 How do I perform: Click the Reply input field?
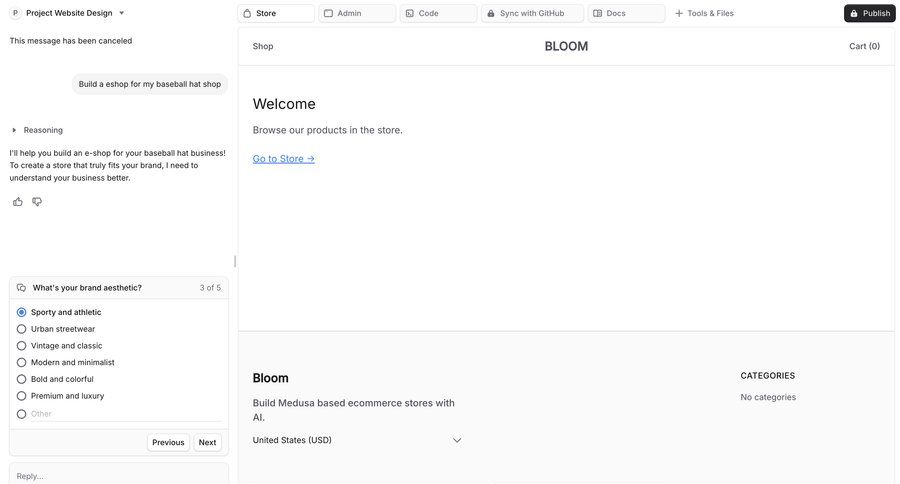pyautogui.click(x=119, y=475)
